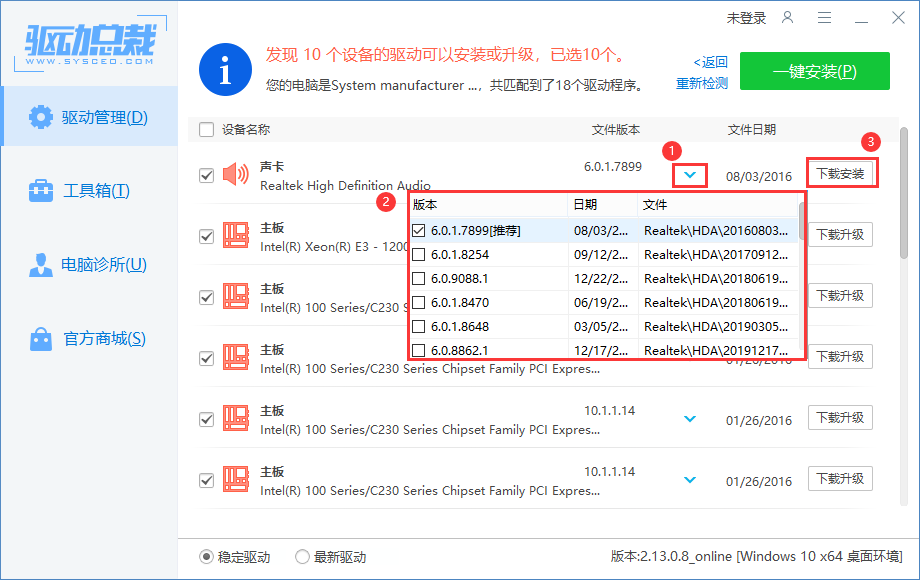The height and width of the screenshot is (580, 920).
Task: Open the hamburger menu icon
Action: (824, 18)
